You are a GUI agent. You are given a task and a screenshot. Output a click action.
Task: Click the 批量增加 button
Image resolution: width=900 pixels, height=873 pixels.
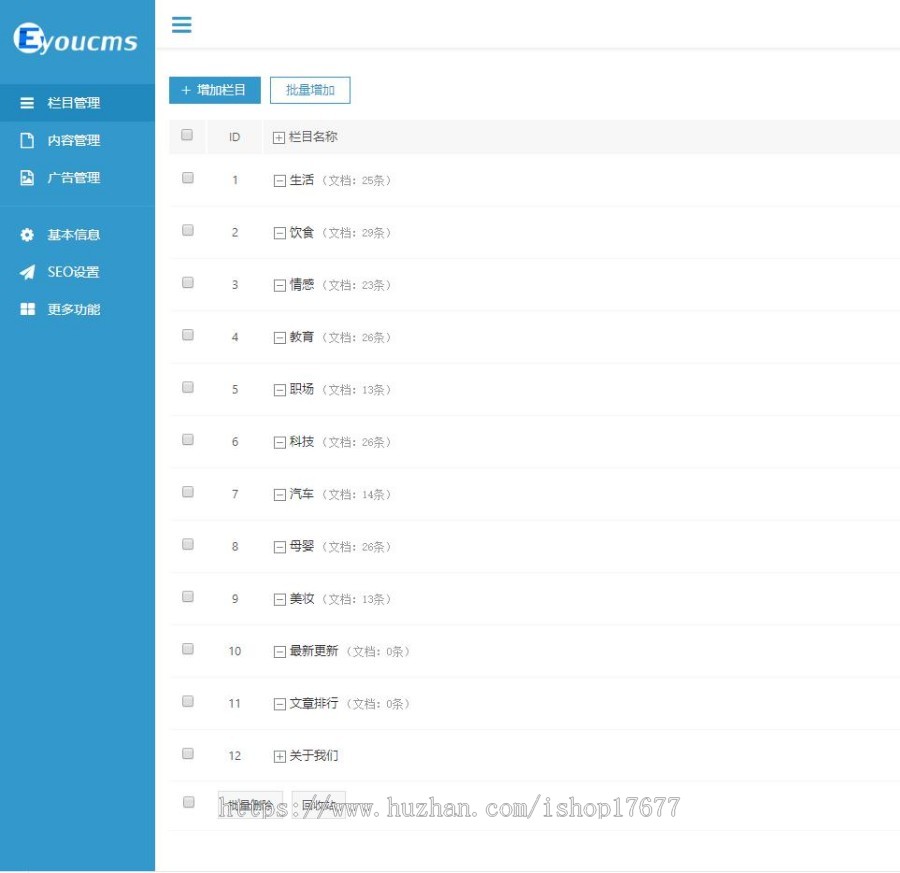tap(310, 90)
